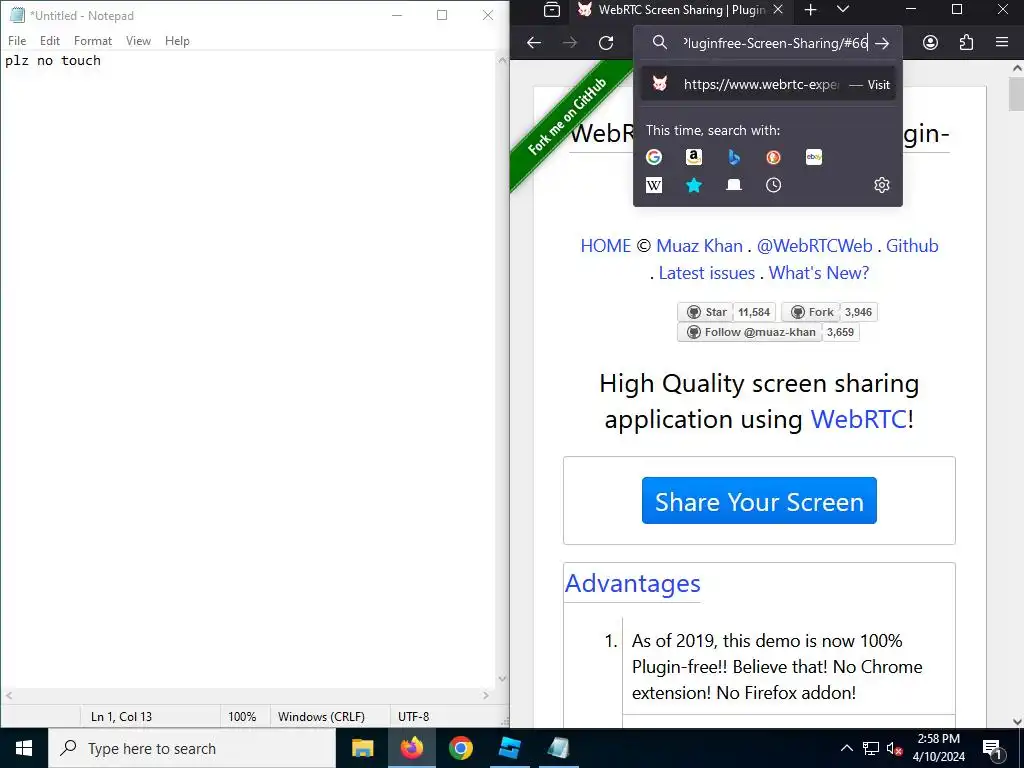The width and height of the screenshot is (1024, 768).
Task: Open Firefox View tab overview icon
Action: point(552,10)
